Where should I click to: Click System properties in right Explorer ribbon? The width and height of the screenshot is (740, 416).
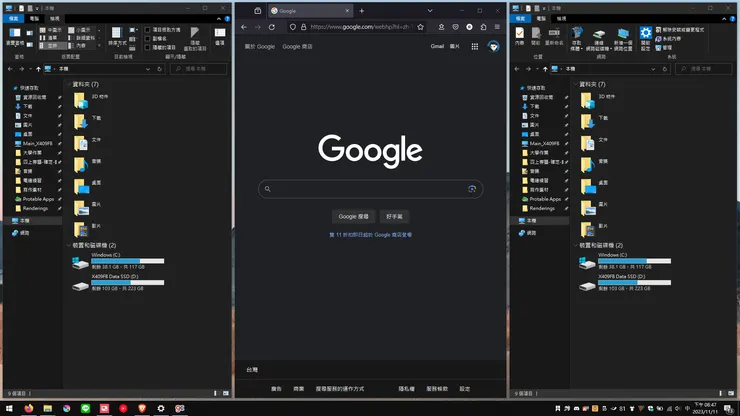point(668,39)
